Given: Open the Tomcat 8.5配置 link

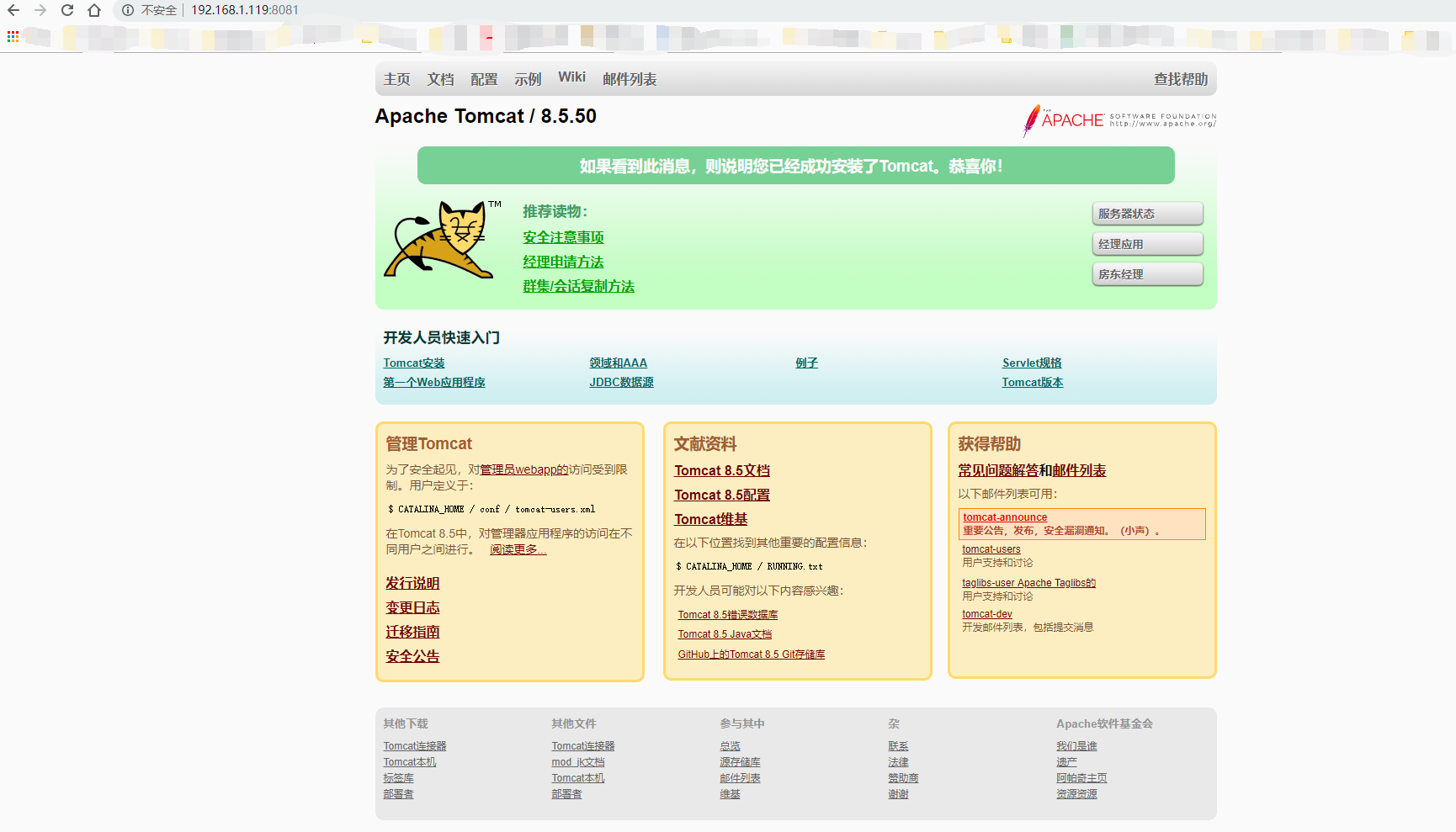Looking at the screenshot, I should [722, 495].
